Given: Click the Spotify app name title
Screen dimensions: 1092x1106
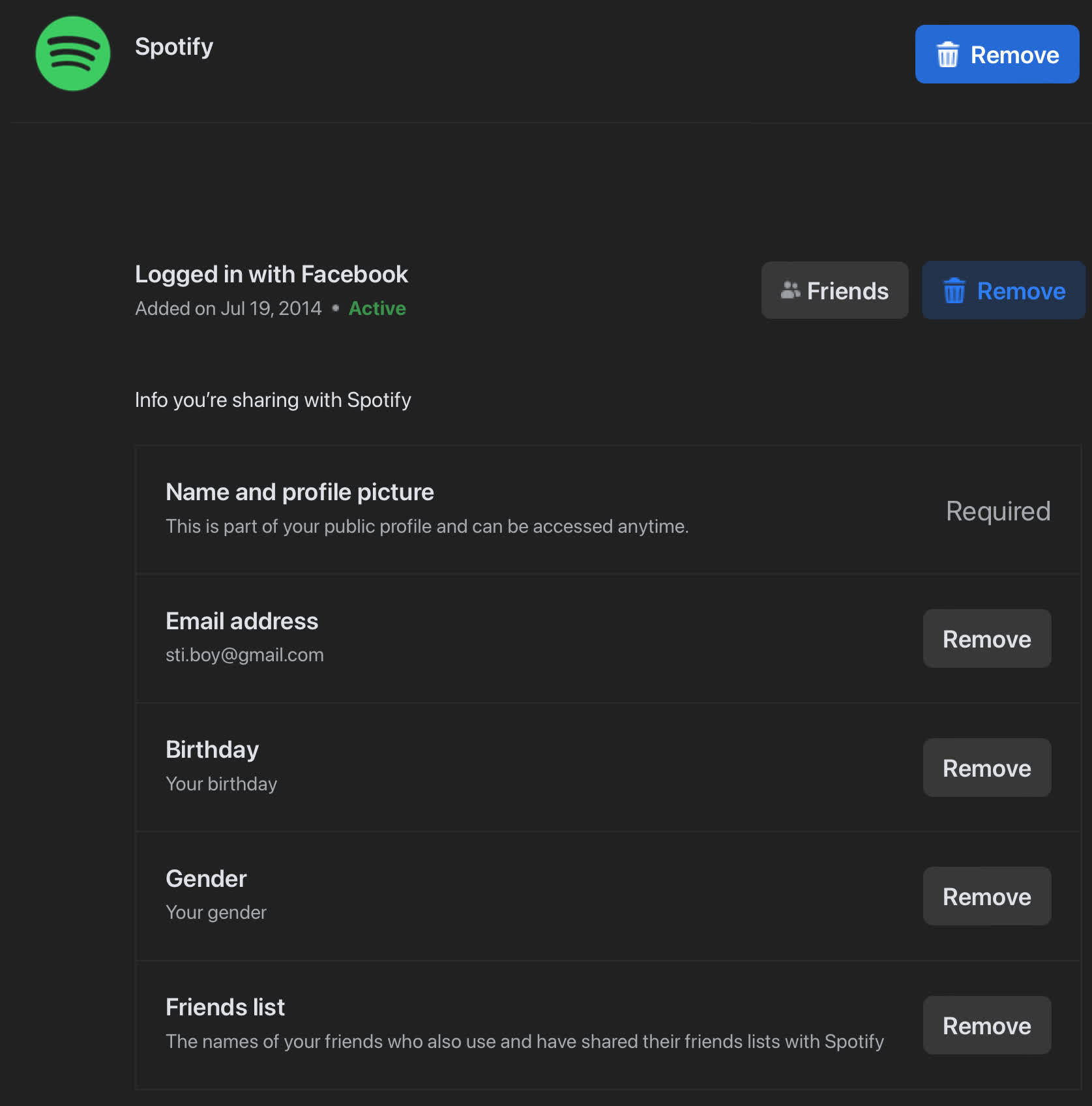Looking at the screenshot, I should tap(174, 47).
